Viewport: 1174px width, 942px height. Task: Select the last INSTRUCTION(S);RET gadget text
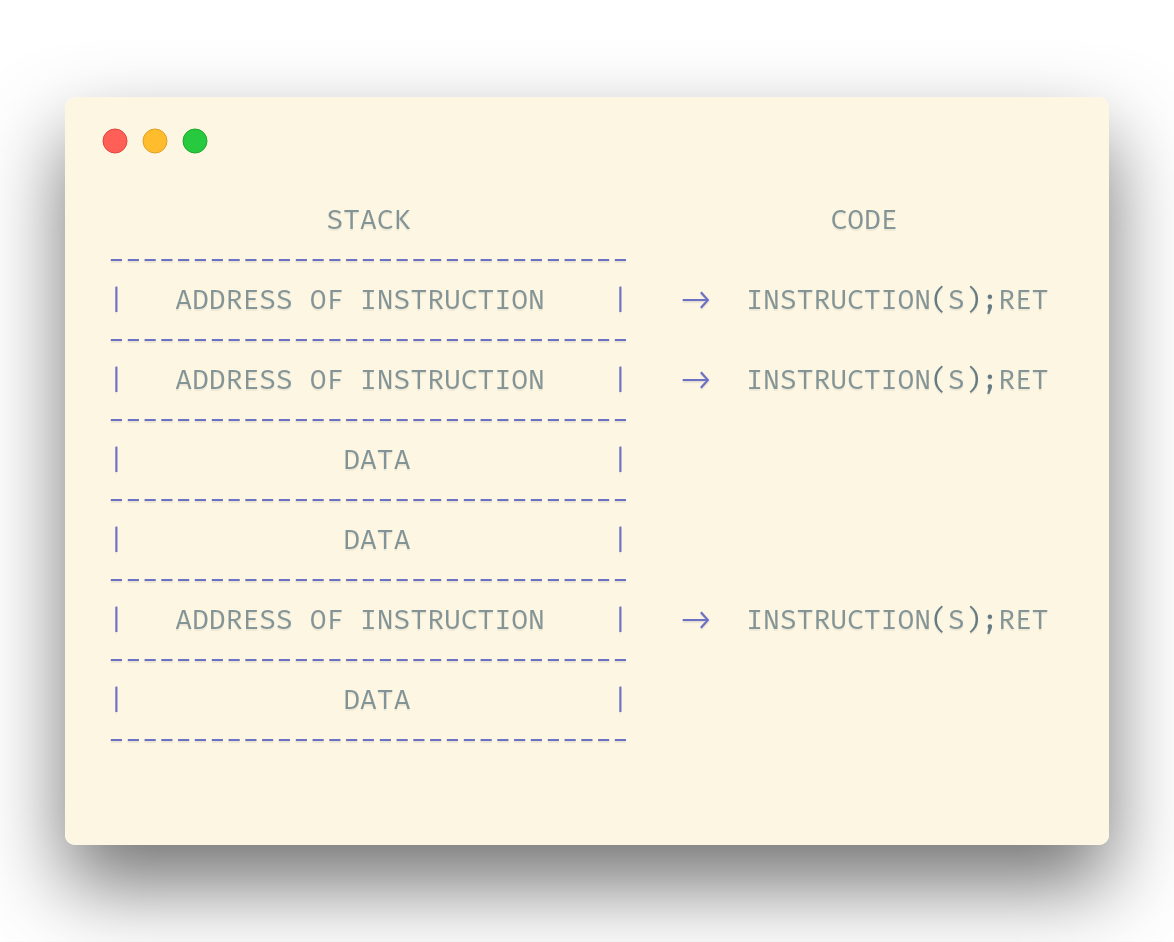[x=897, y=620]
